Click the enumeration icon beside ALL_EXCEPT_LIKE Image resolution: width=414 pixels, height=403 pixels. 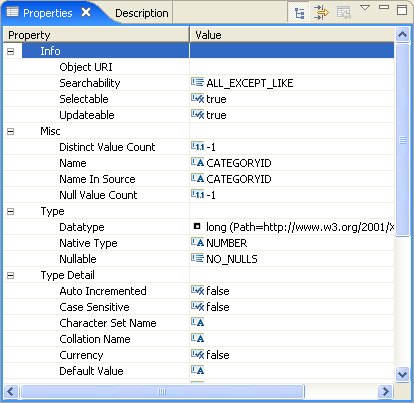(x=197, y=82)
